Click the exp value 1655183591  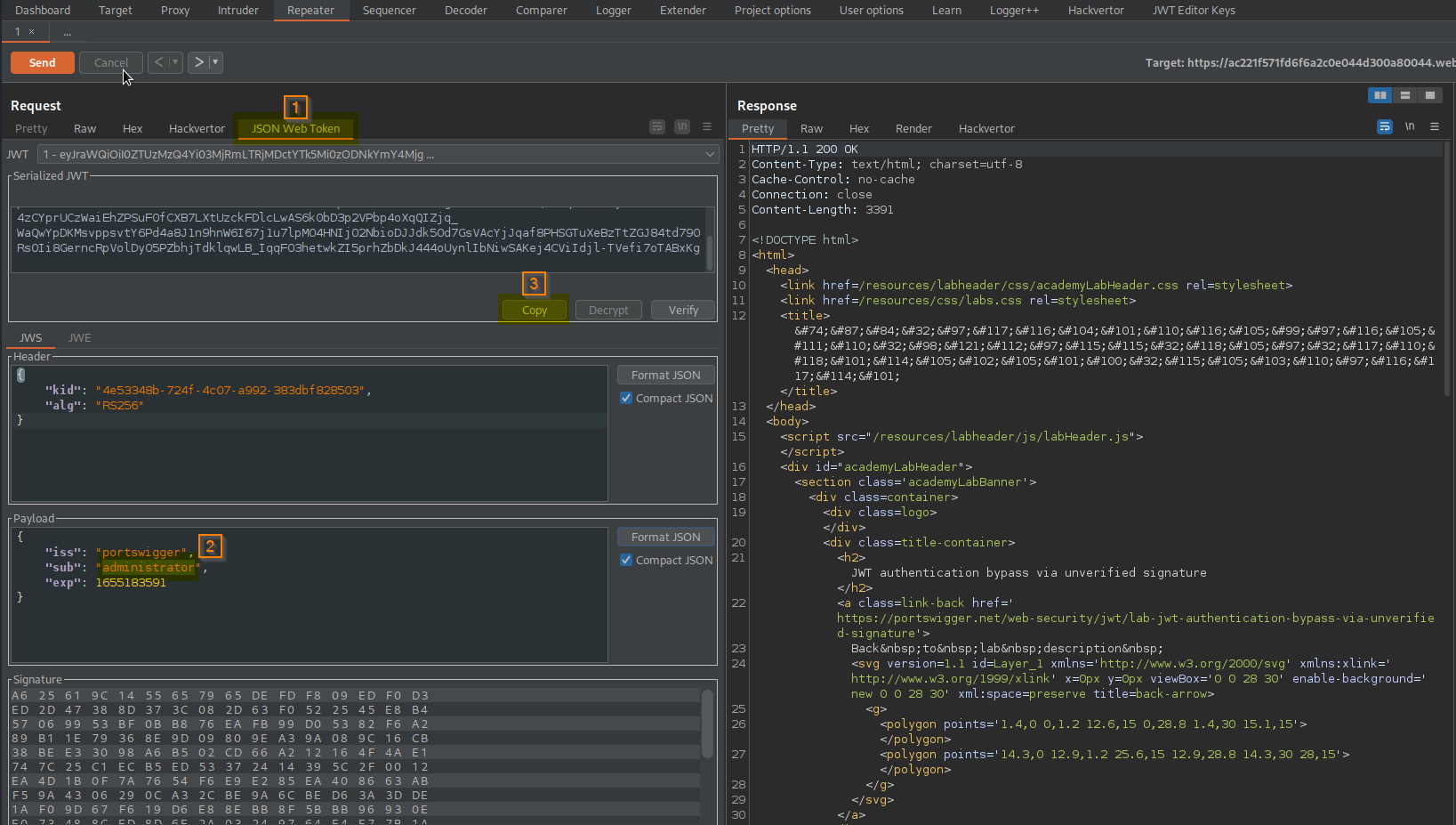click(131, 583)
